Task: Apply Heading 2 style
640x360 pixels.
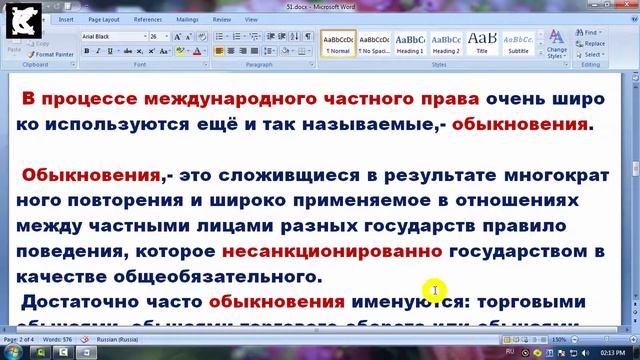Action: (x=446, y=43)
